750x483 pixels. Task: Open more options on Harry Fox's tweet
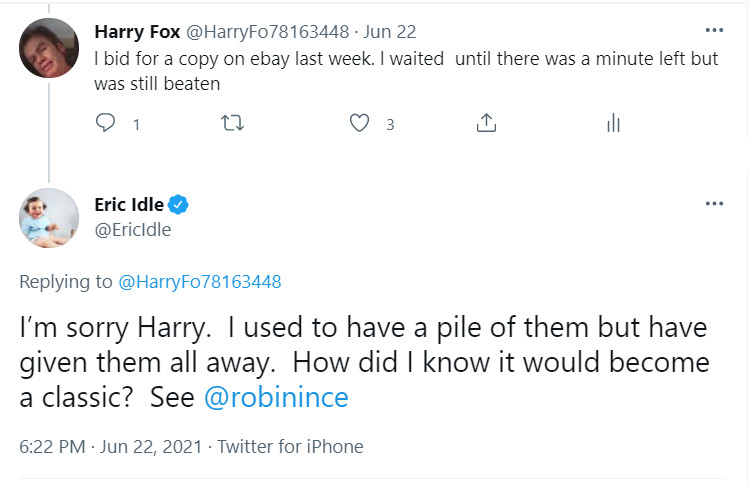pos(714,30)
